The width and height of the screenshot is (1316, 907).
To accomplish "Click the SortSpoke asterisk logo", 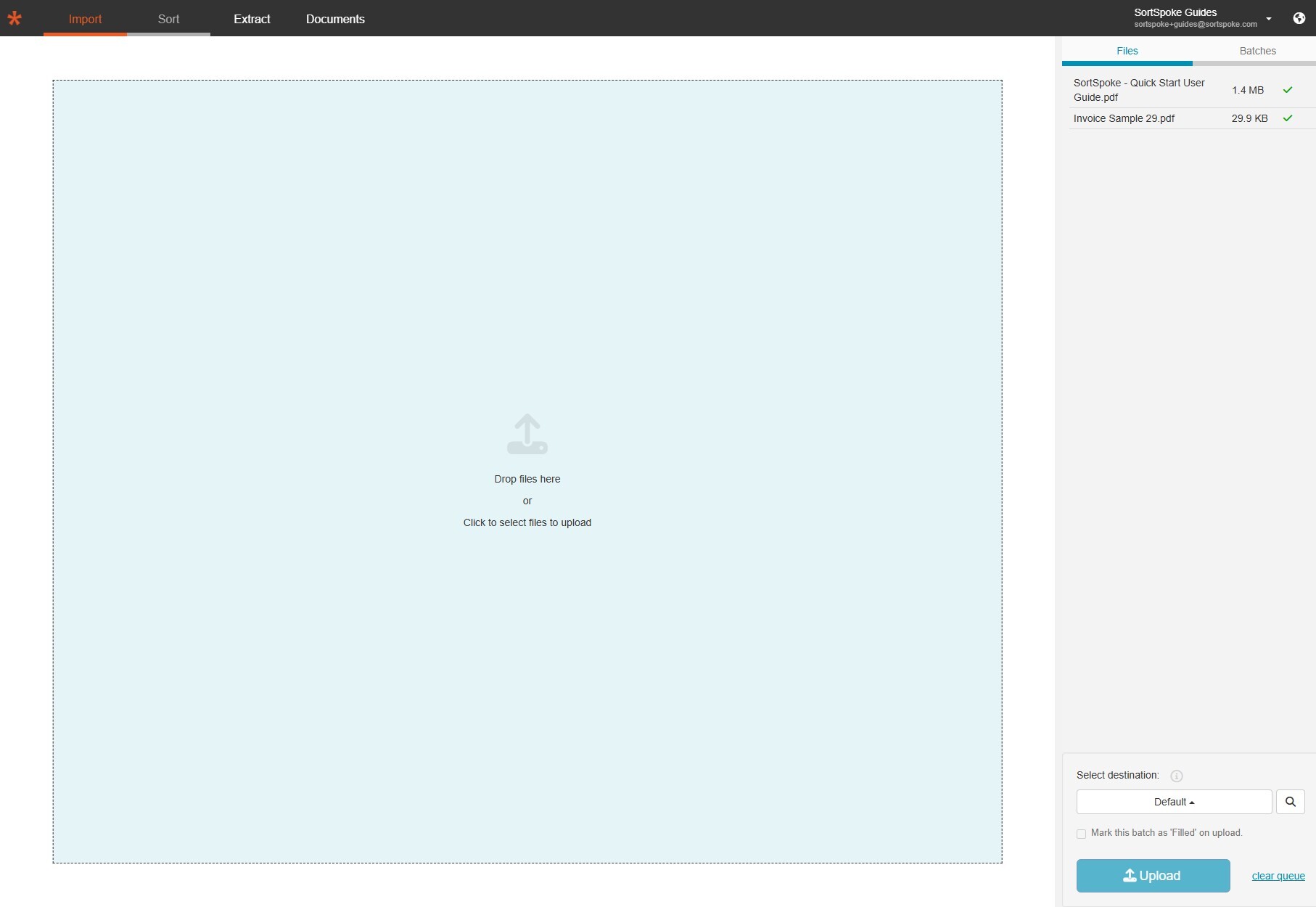I will [x=15, y=18].
